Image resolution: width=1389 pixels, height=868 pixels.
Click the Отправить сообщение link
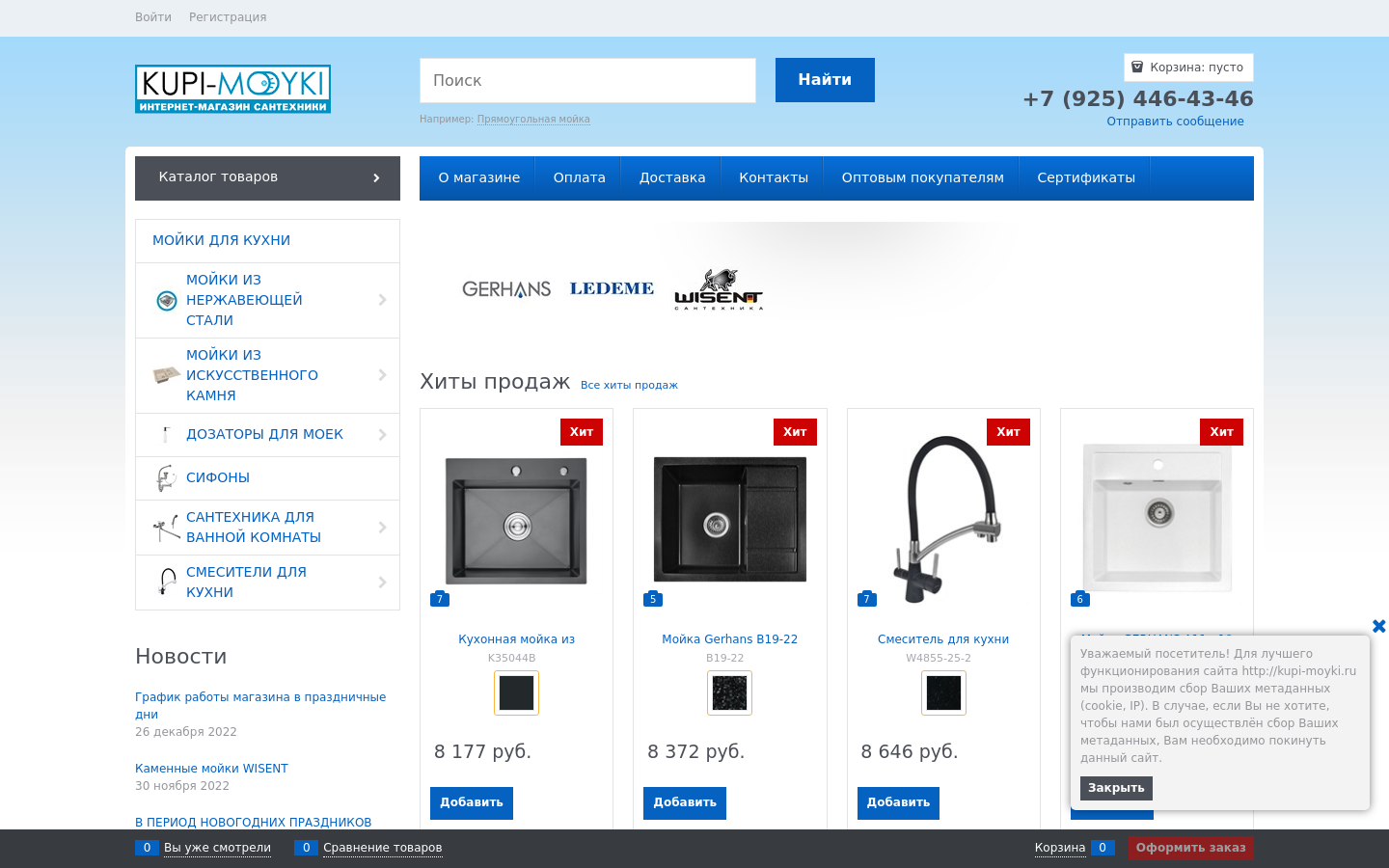pyautogui.click(x=1175, y=122)
